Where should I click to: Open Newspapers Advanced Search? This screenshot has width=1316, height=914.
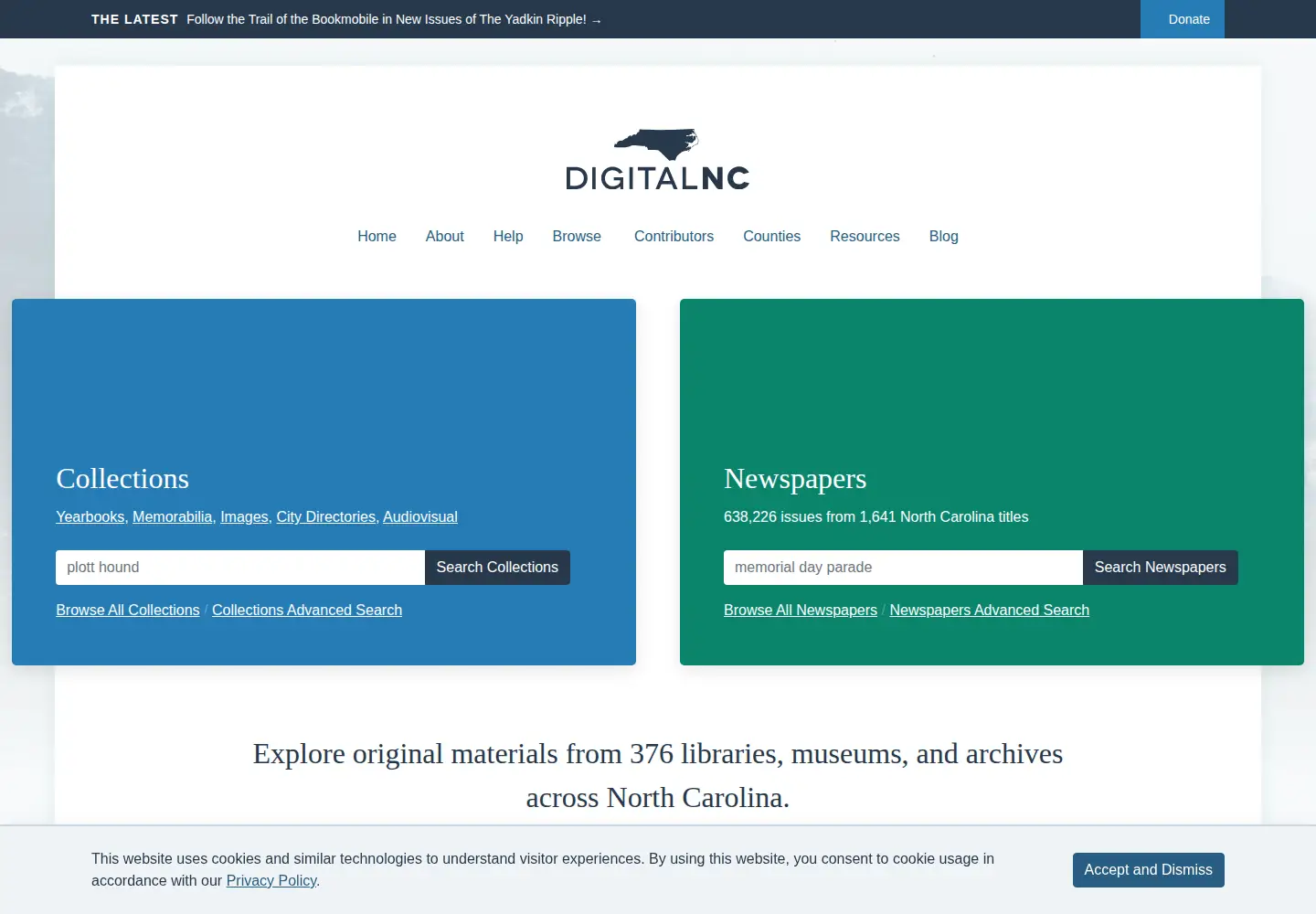click(990, 610)
